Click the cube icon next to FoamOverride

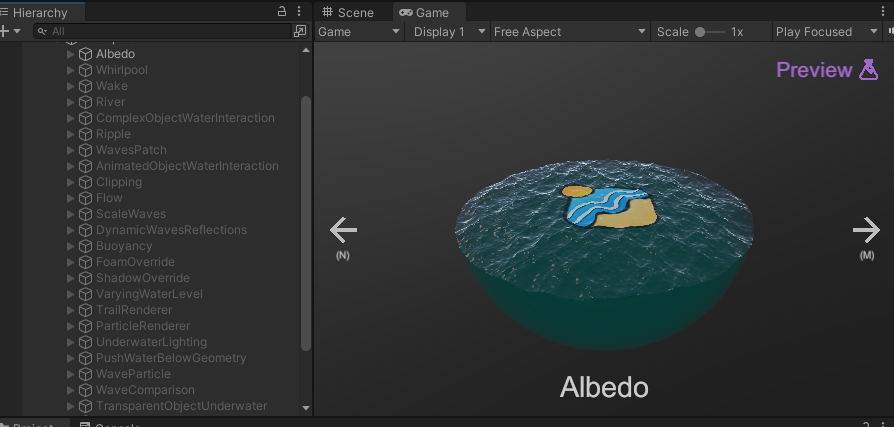86,262
